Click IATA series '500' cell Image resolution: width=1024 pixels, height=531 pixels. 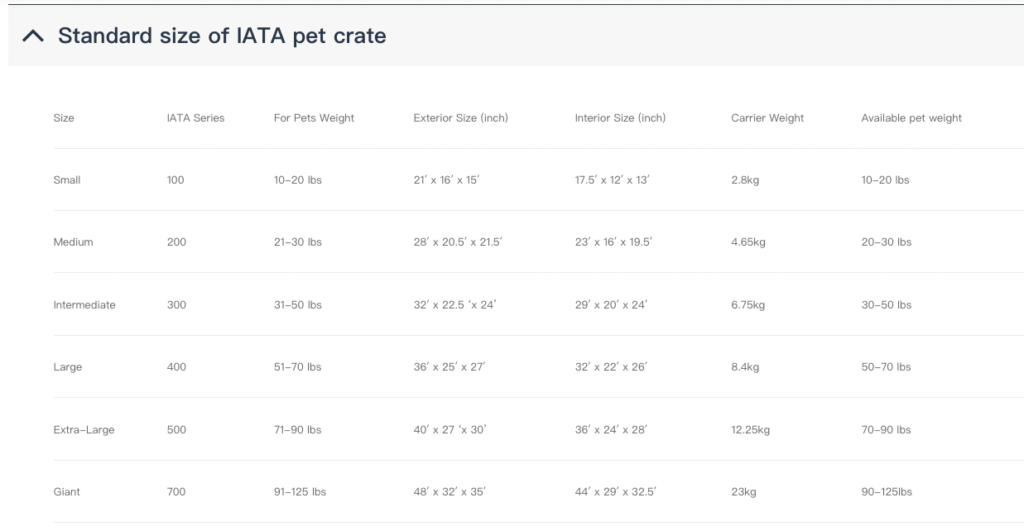point(176,430)
